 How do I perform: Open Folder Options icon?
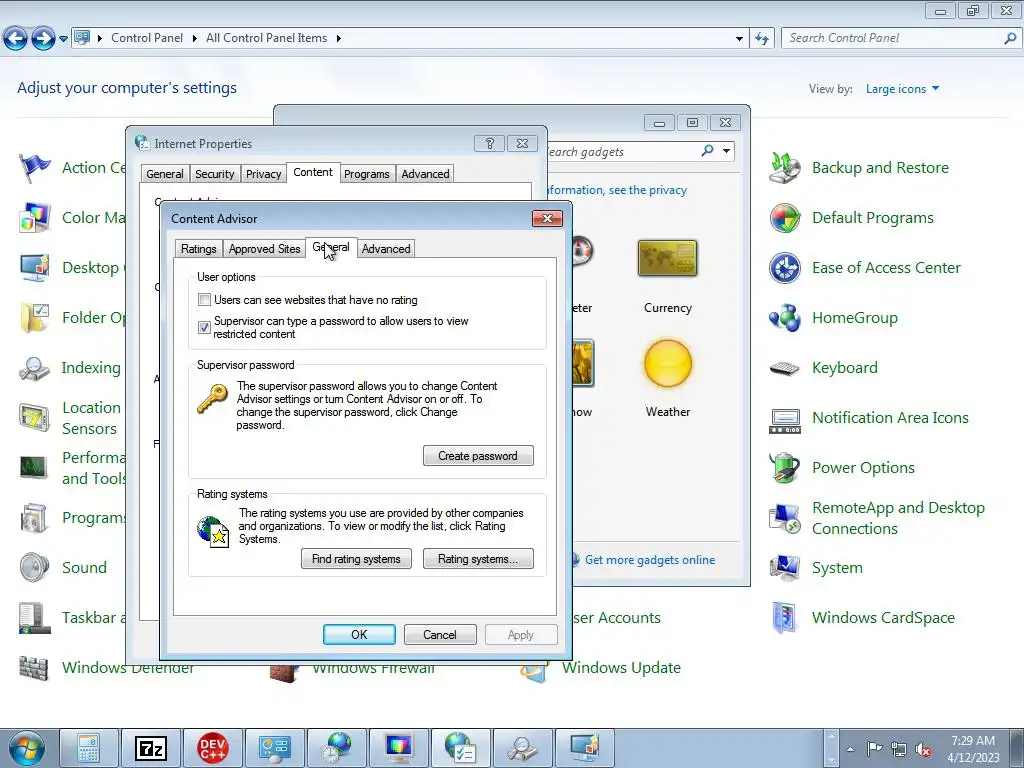coord(34,318)
